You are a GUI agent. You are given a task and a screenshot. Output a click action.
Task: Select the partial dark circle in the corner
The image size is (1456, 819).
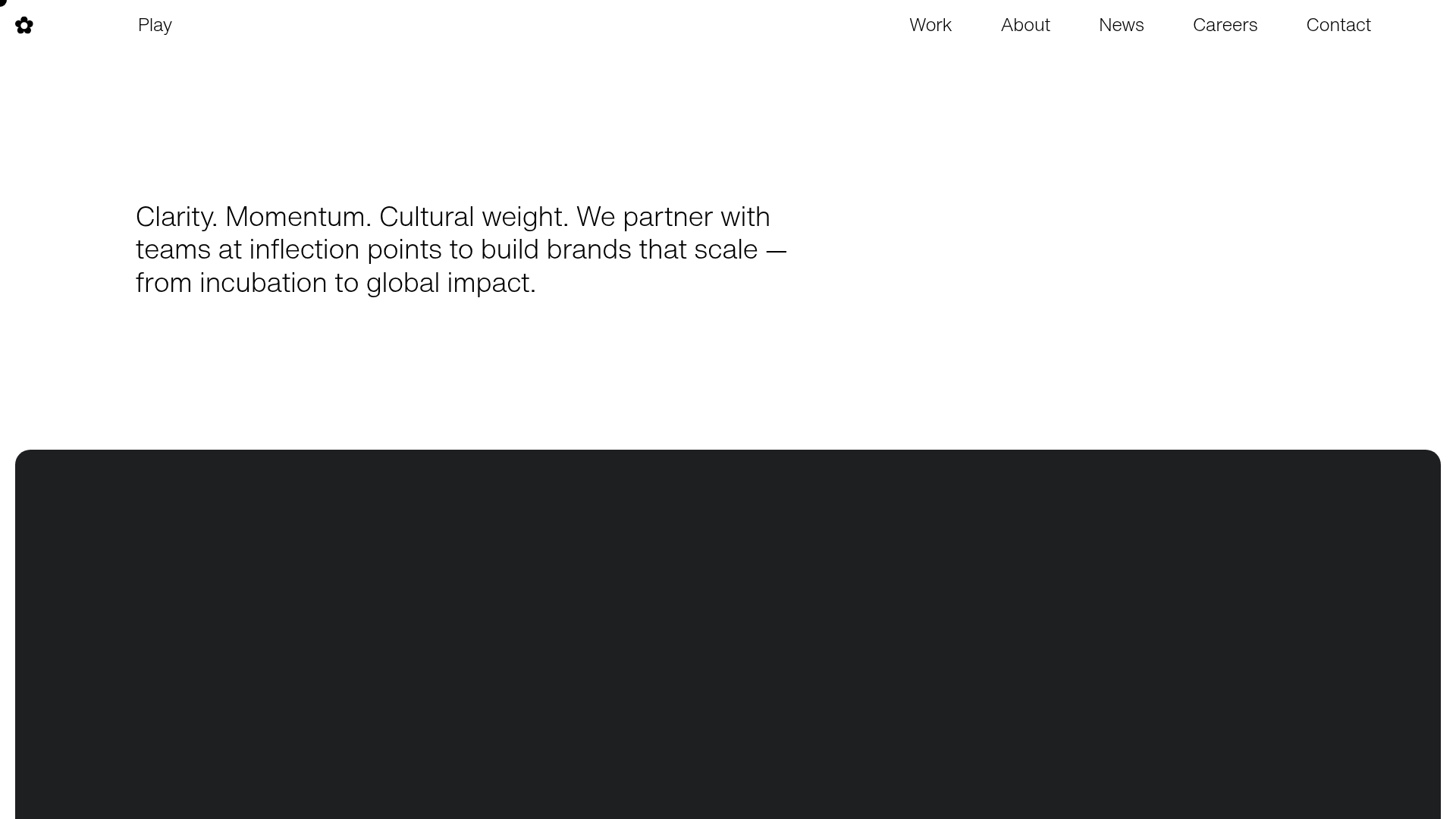(2, 3)
